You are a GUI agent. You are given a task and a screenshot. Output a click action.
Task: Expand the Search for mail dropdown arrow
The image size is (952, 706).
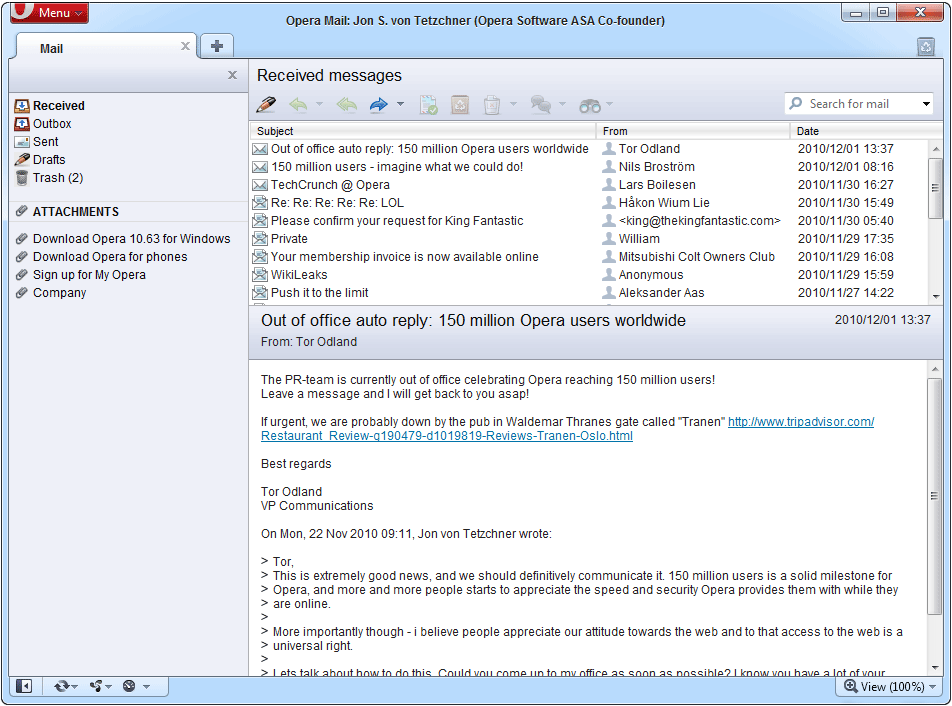pos(926,104)
